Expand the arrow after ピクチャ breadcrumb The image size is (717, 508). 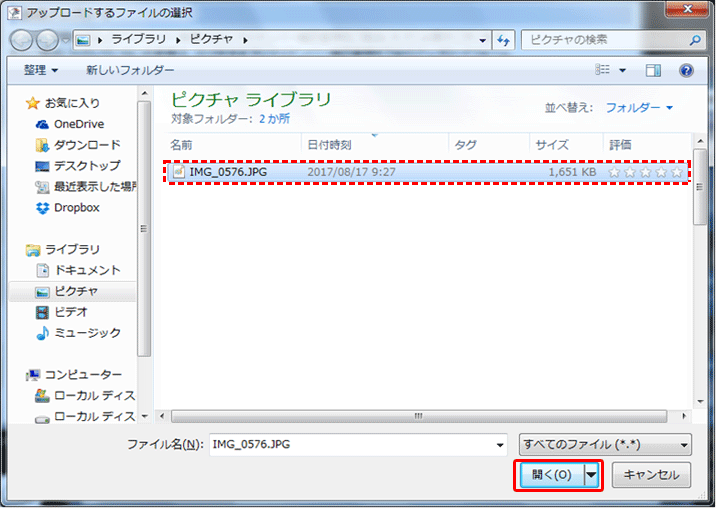246,40
